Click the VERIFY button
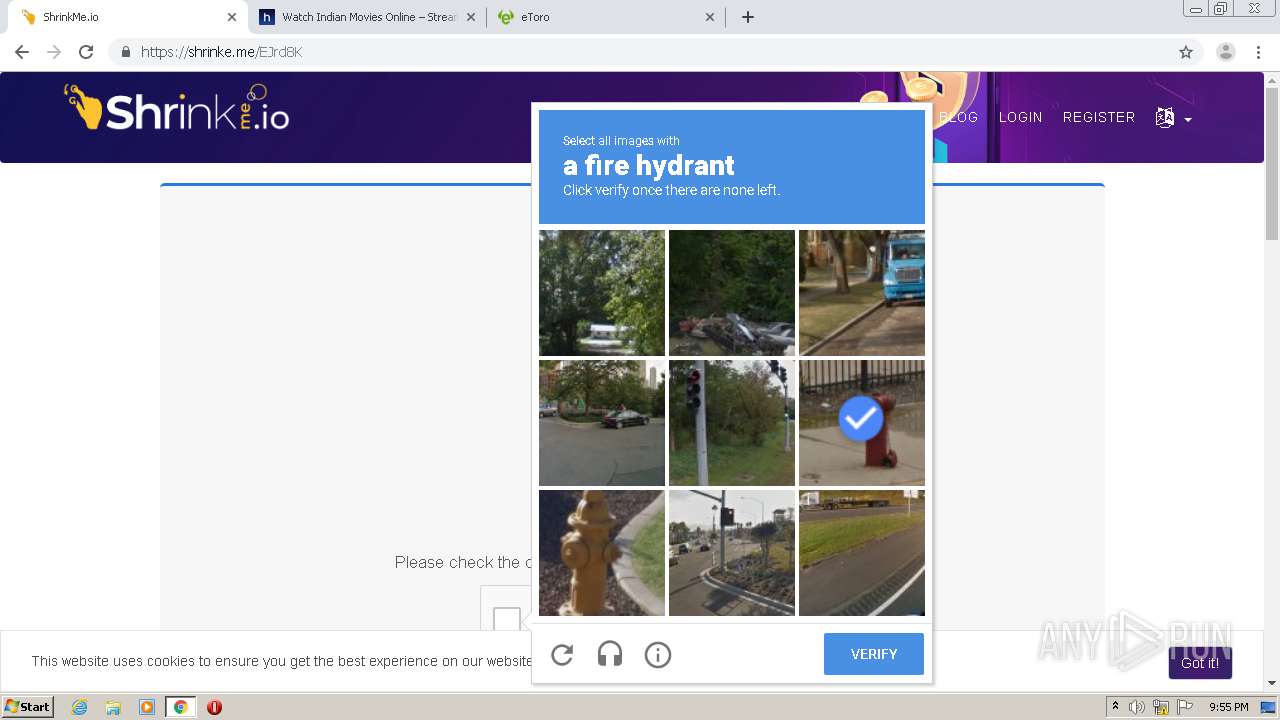The width and height of the screenshot is (1280, 720). pos(874,654)
